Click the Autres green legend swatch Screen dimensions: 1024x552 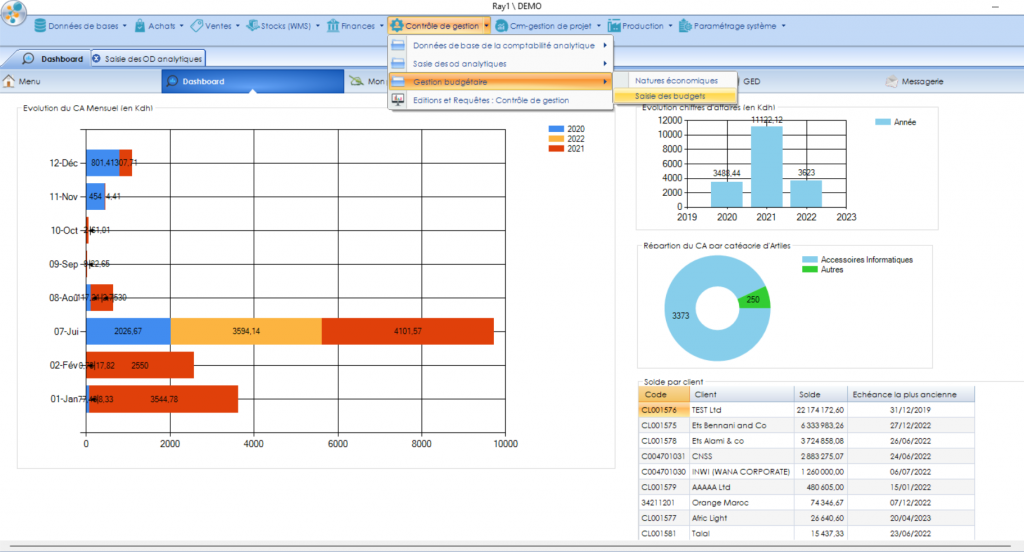[x=810, y=270]
